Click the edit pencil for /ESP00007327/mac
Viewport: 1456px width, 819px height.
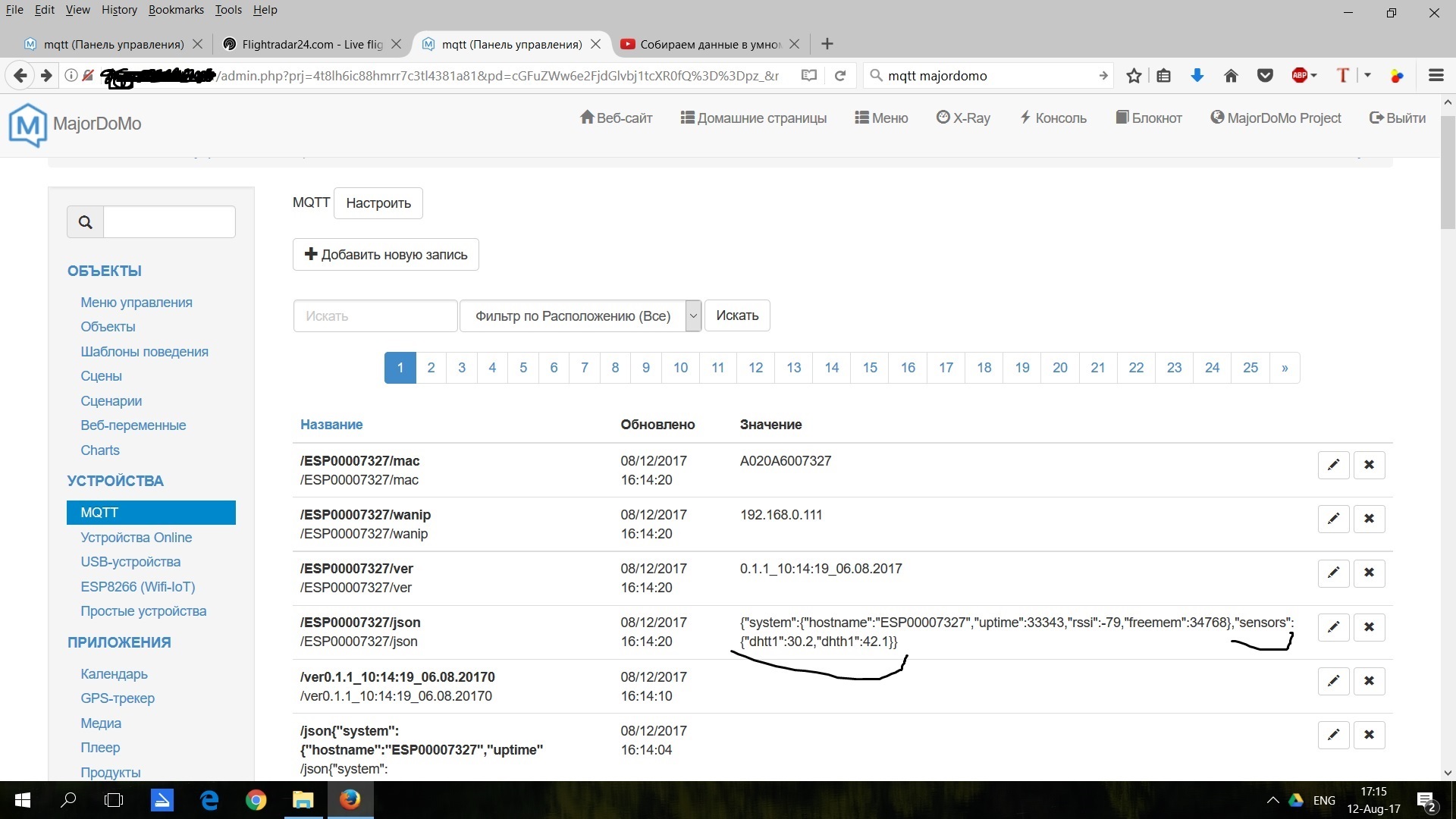1333,465
